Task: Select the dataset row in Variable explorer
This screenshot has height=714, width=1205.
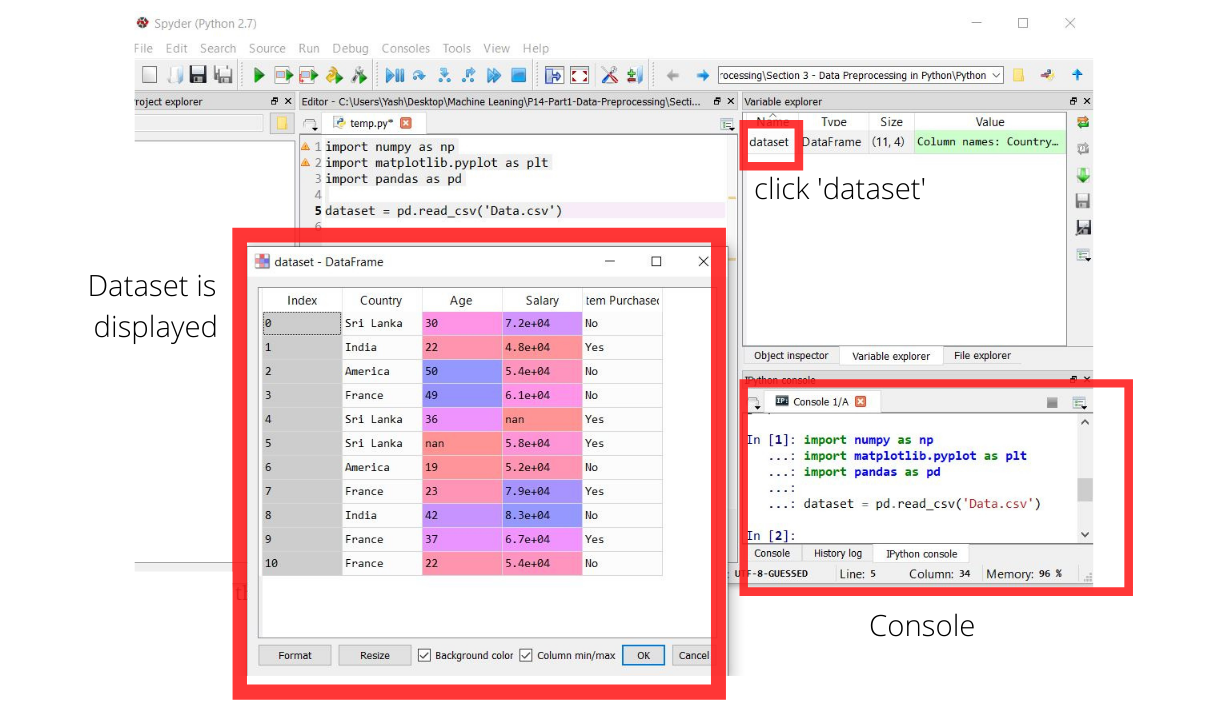Action: (770, 142)
